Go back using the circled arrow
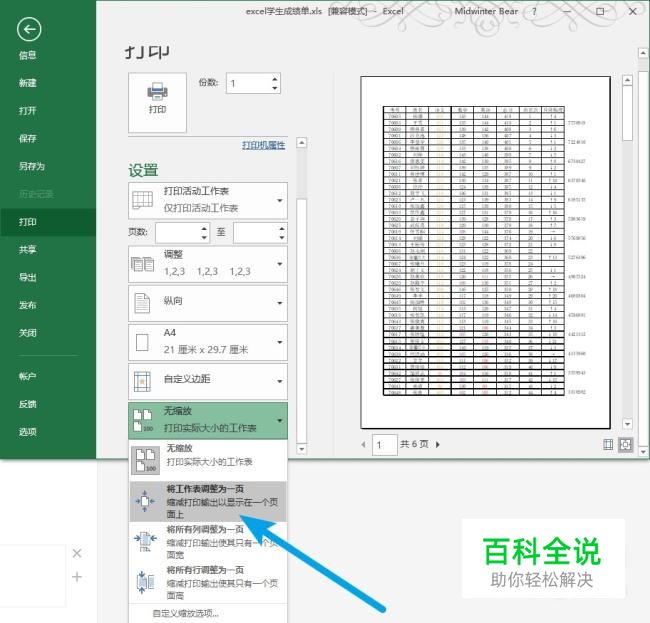This screenshot has width=650, height=623. pos(29,29)
